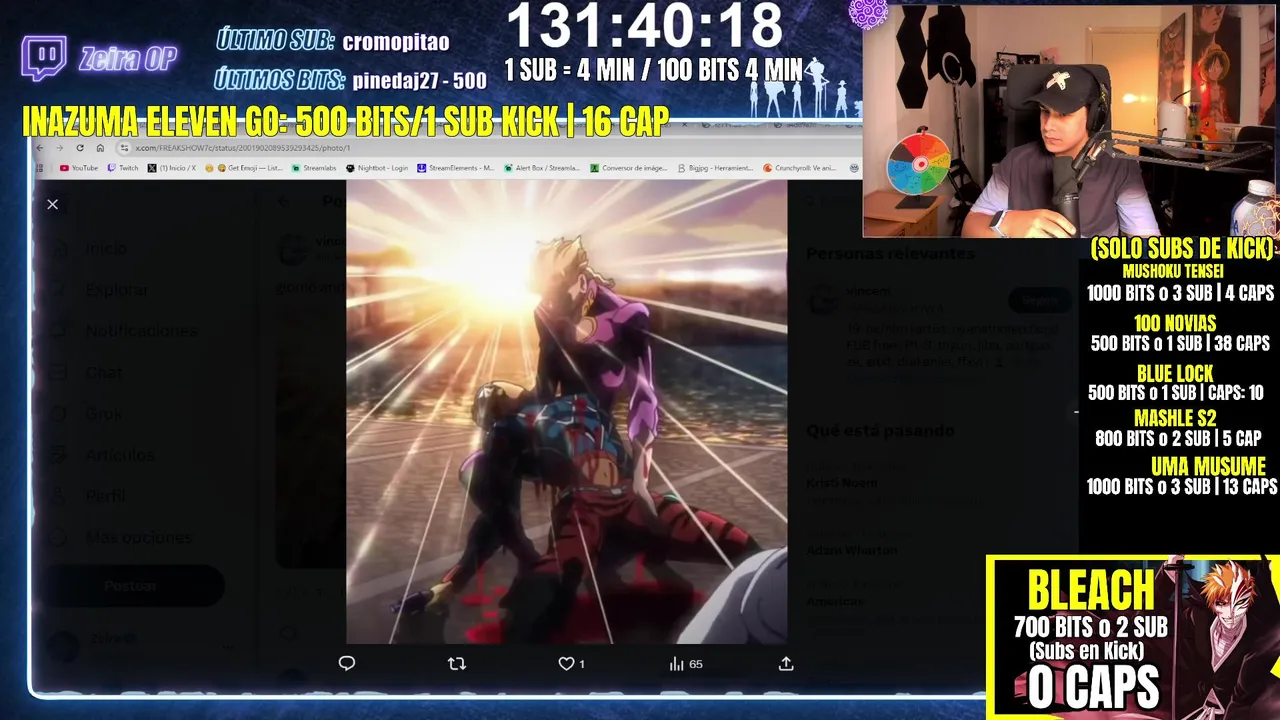Screen dimensions: 1280x720
Task: Click the Twitch logo in stream overlay
Action: coord(44,58)
